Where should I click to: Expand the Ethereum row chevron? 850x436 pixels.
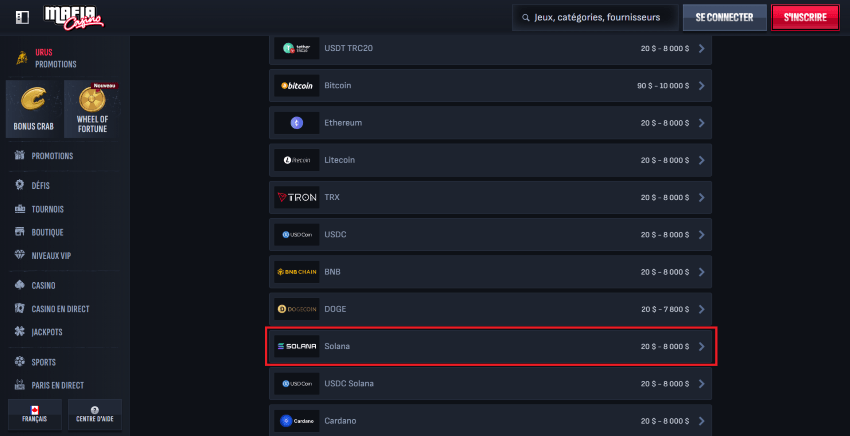coord(701,123)
